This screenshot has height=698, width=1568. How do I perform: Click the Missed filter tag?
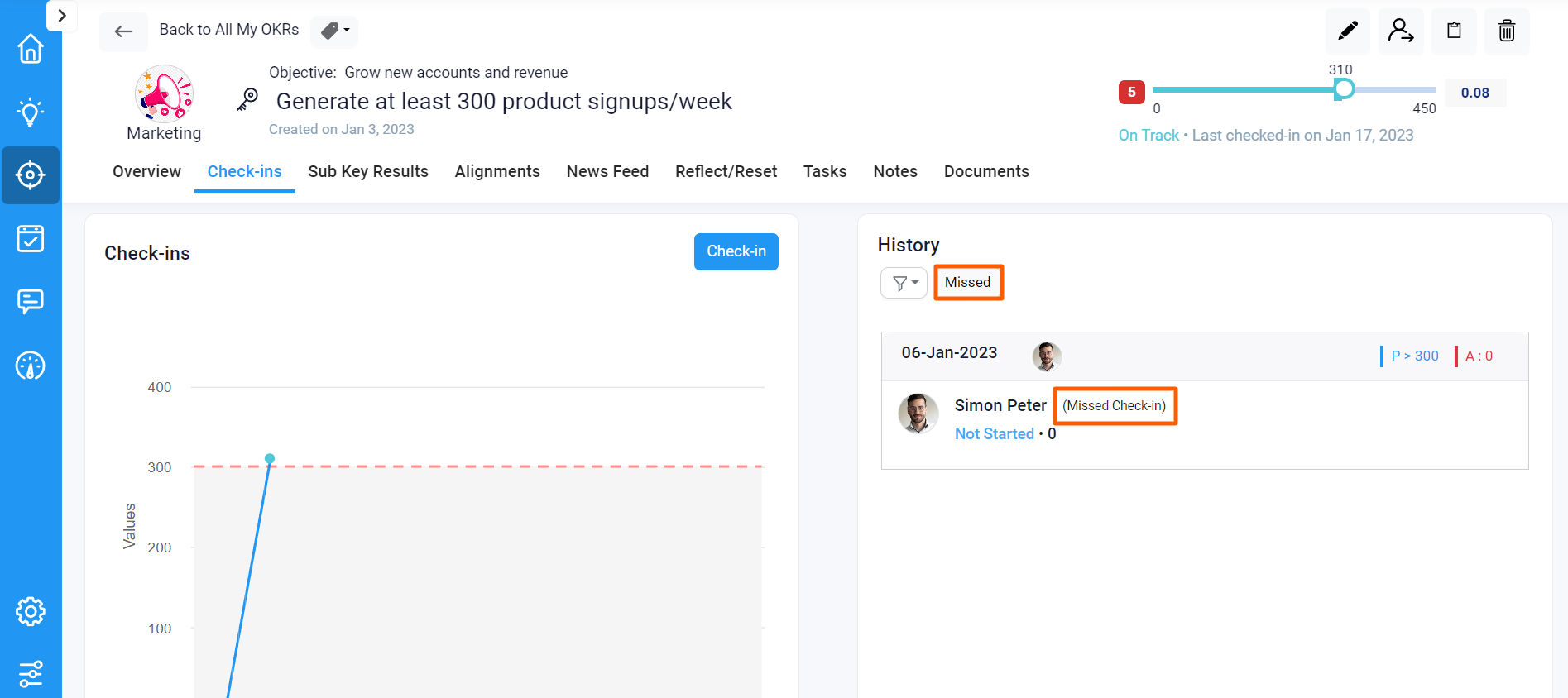pos(968,283)
